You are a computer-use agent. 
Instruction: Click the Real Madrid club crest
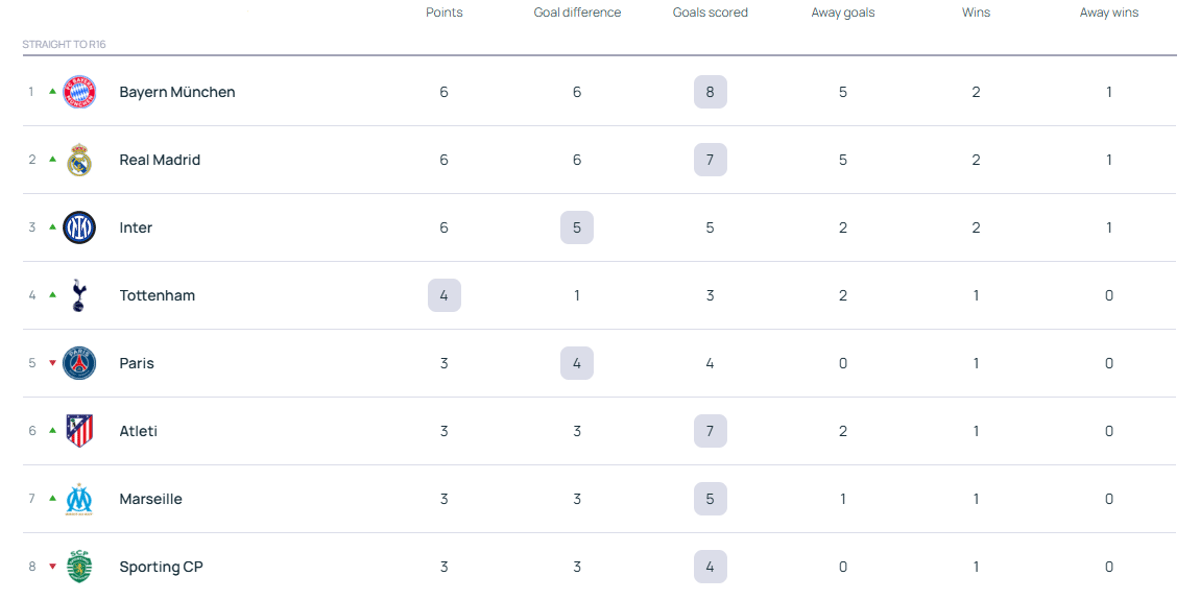point(79,160)
